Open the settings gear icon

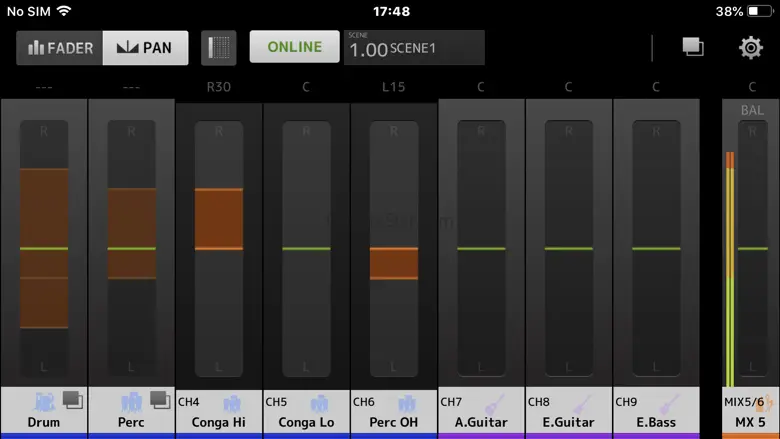point(750,47)
